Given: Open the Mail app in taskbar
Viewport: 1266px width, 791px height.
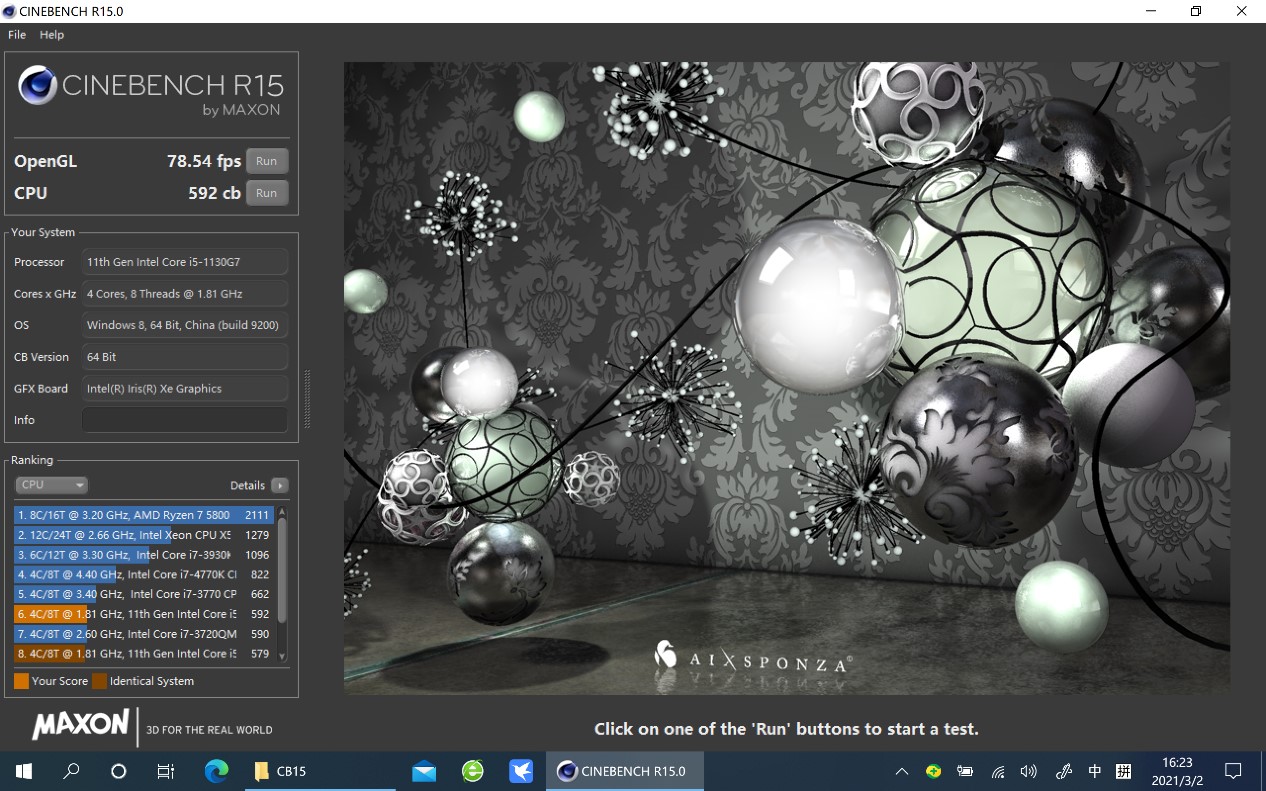Looking at the screenshot, I should pyautogui.click(x=424, y=771).
